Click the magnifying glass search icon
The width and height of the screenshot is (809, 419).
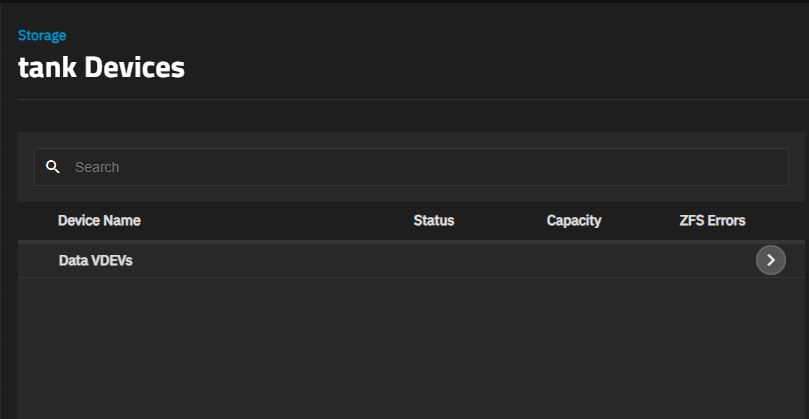pos(53,167)
